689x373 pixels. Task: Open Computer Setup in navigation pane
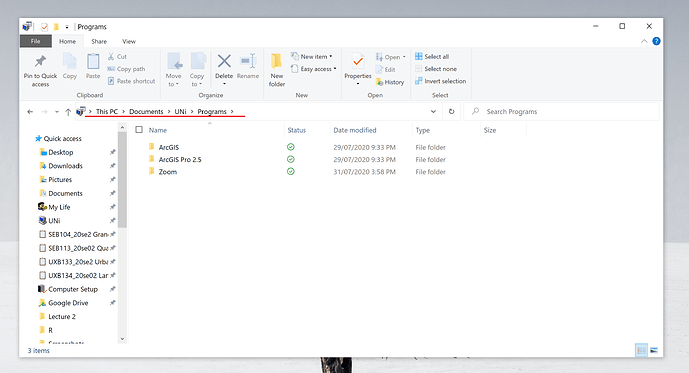point(73,289)
